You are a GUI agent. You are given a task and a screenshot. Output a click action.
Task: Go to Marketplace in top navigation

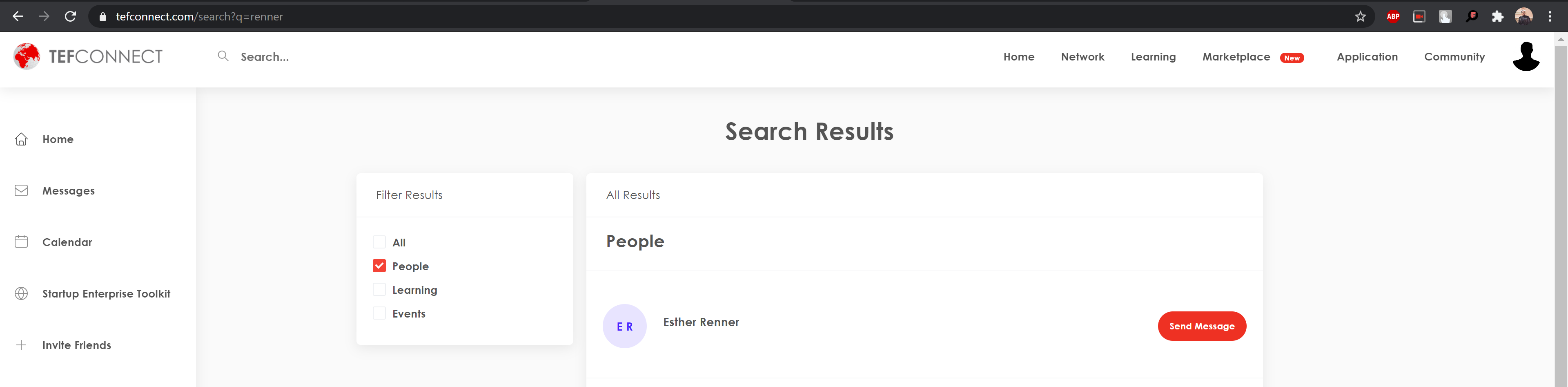(1236, 57)
